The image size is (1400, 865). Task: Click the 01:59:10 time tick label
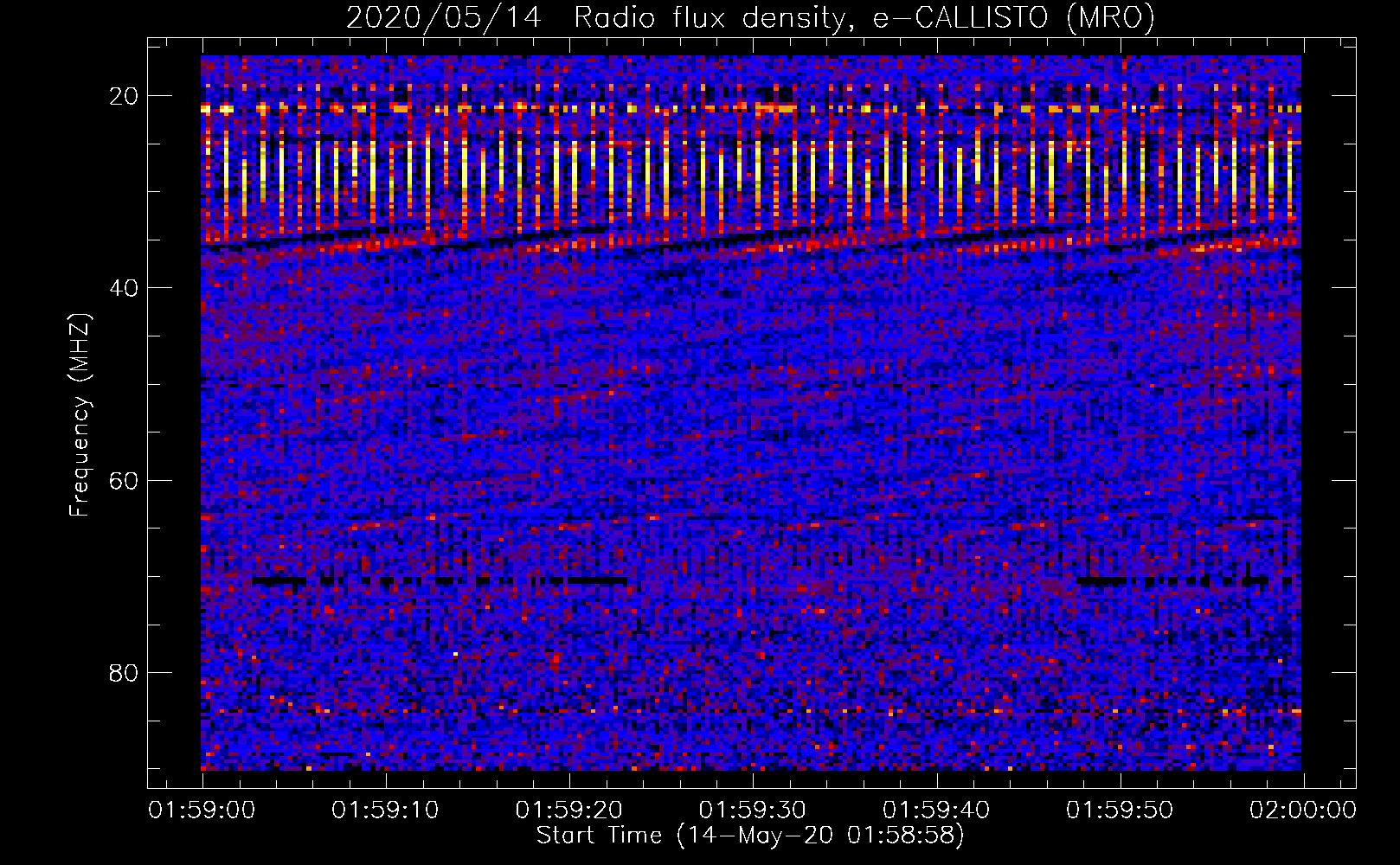pyautogui.click(x=386, y=811)
